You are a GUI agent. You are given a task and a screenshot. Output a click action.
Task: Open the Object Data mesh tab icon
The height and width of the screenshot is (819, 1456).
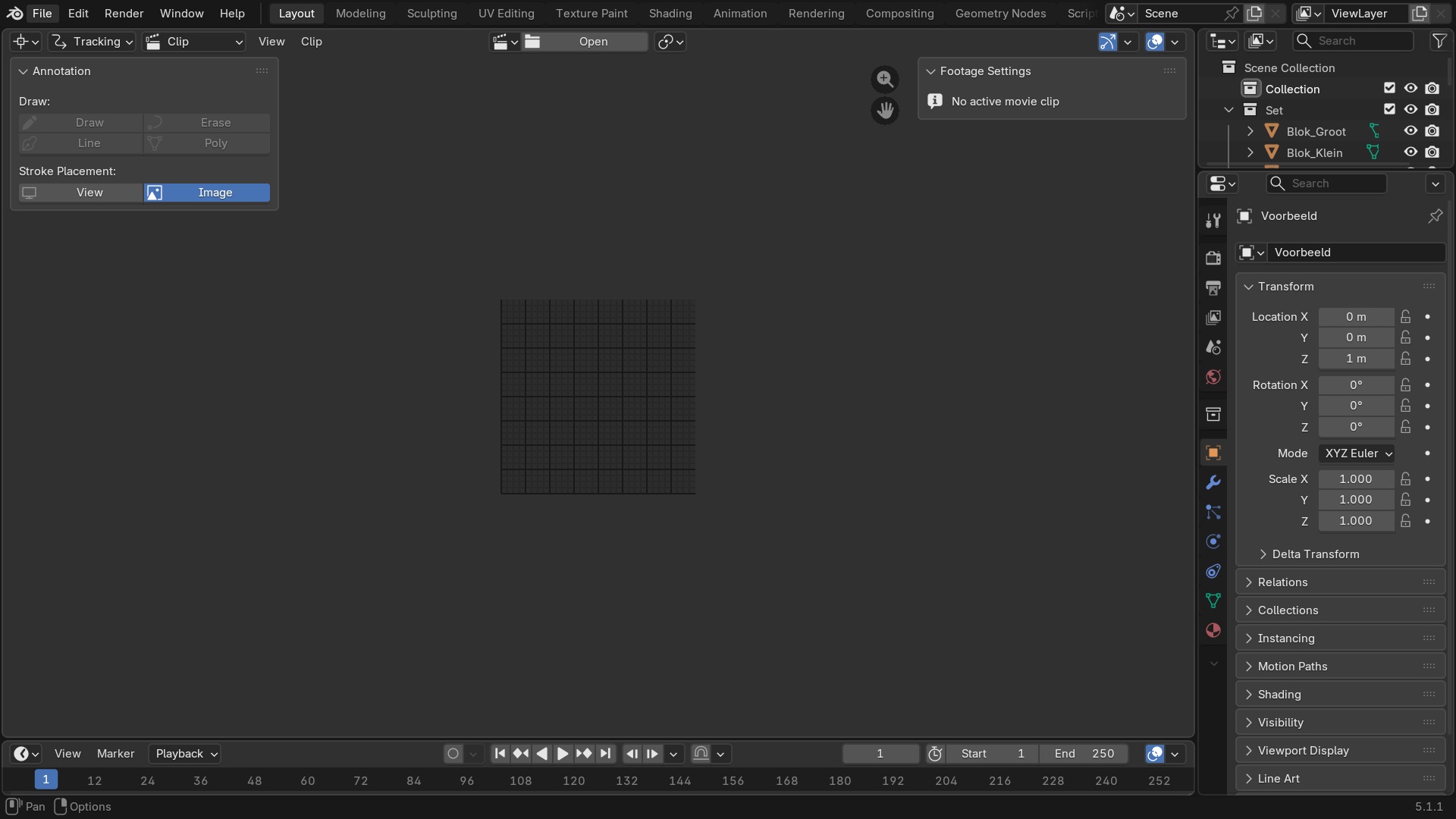point(1213,601)
